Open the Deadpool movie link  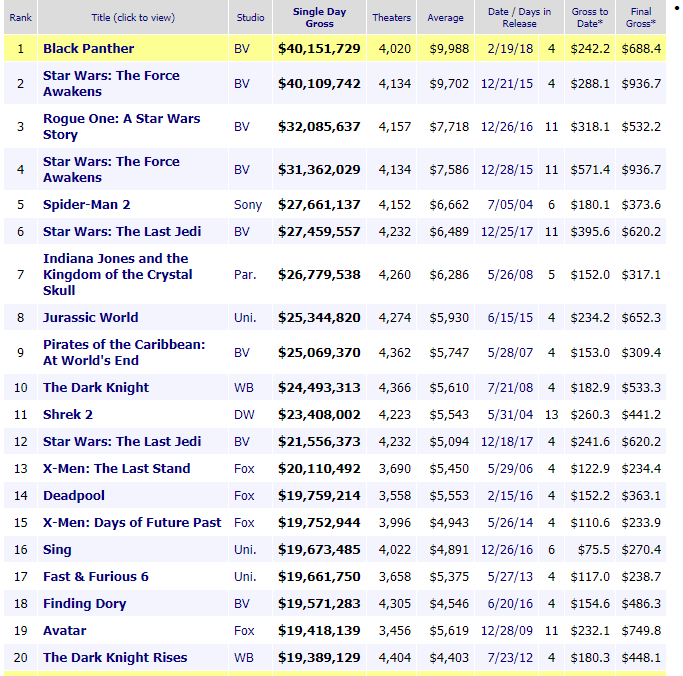click(73, 496)
